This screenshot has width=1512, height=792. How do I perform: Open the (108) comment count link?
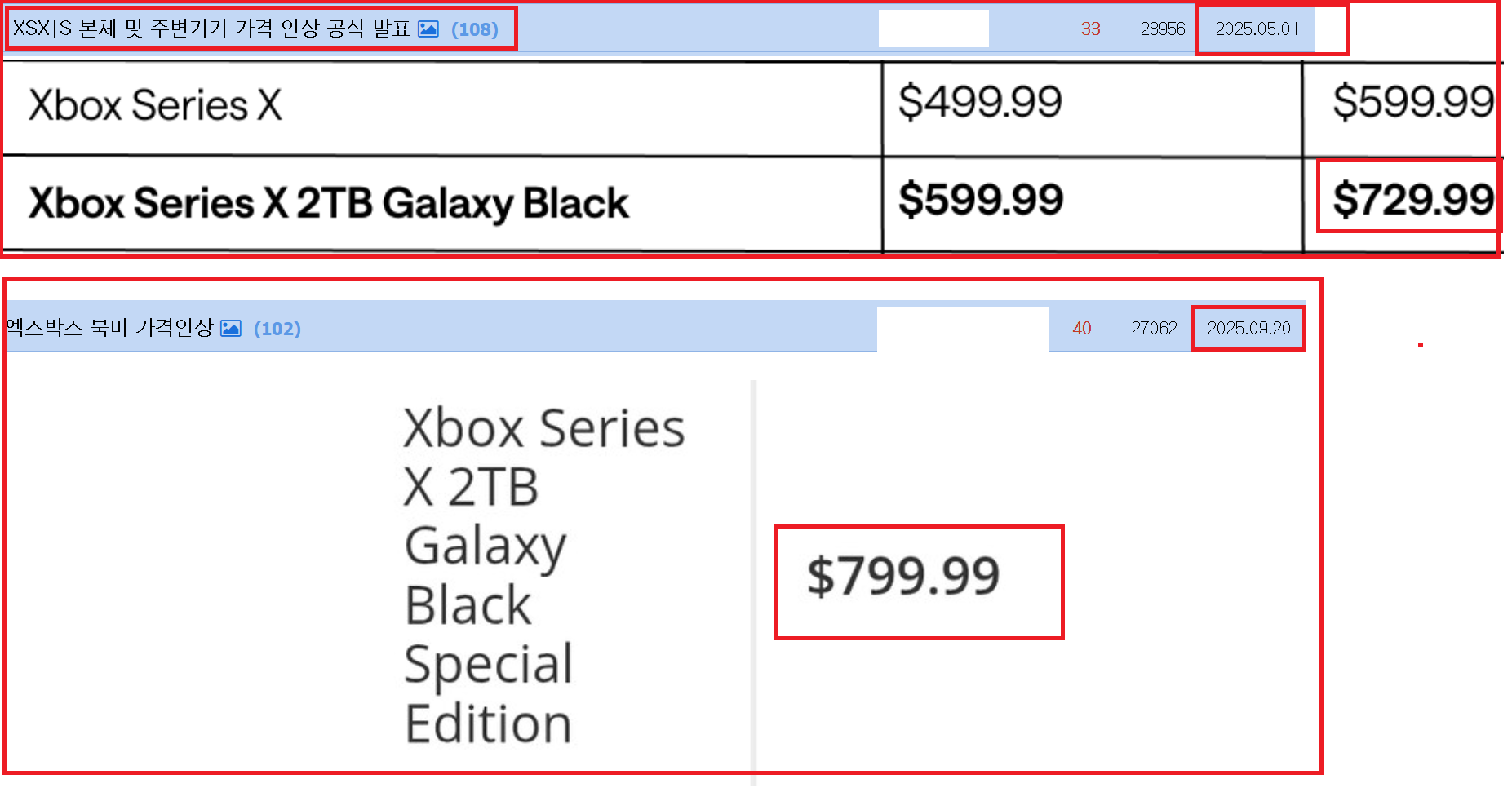pos(474,29)
